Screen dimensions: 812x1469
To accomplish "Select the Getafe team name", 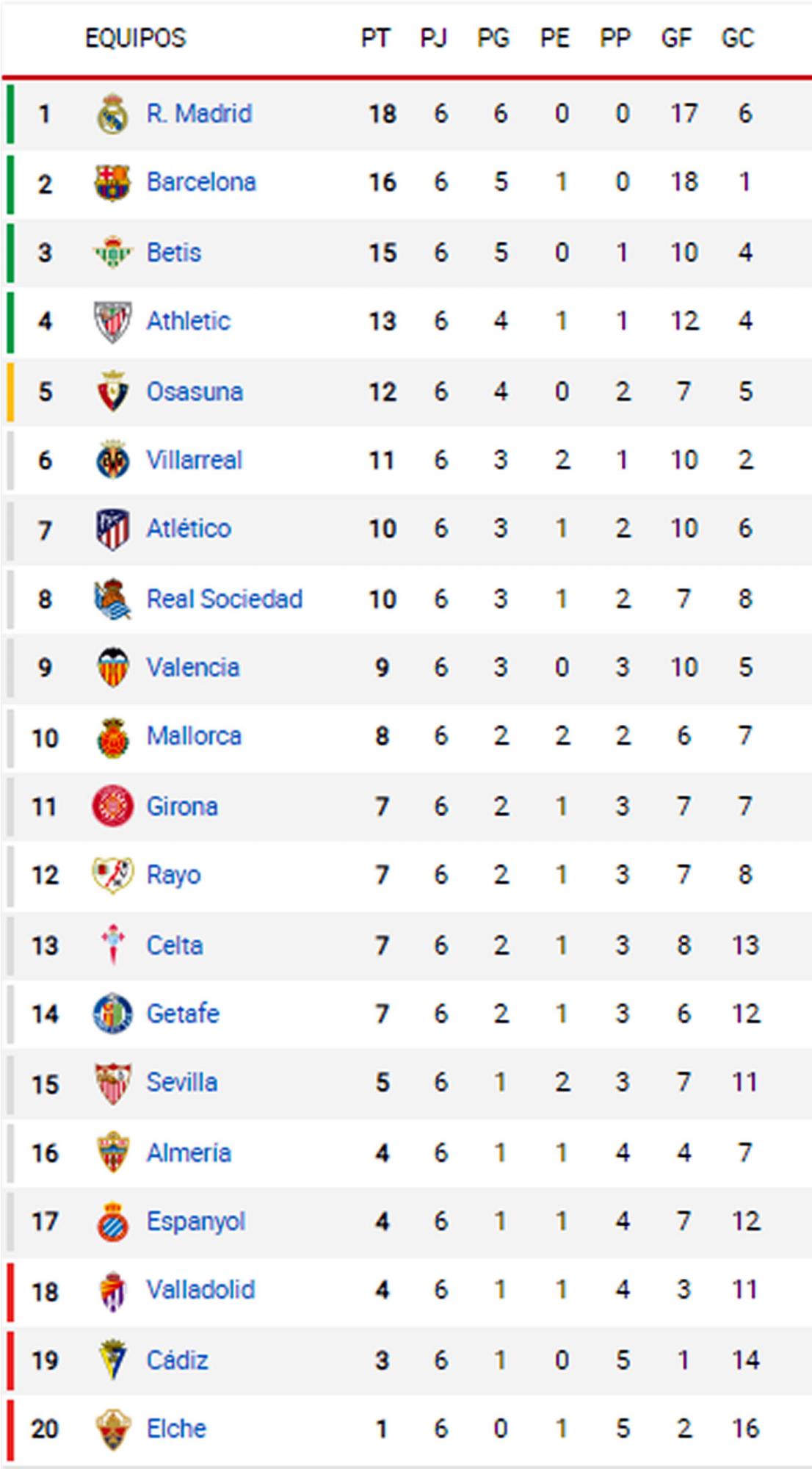I will [183, 1014].
